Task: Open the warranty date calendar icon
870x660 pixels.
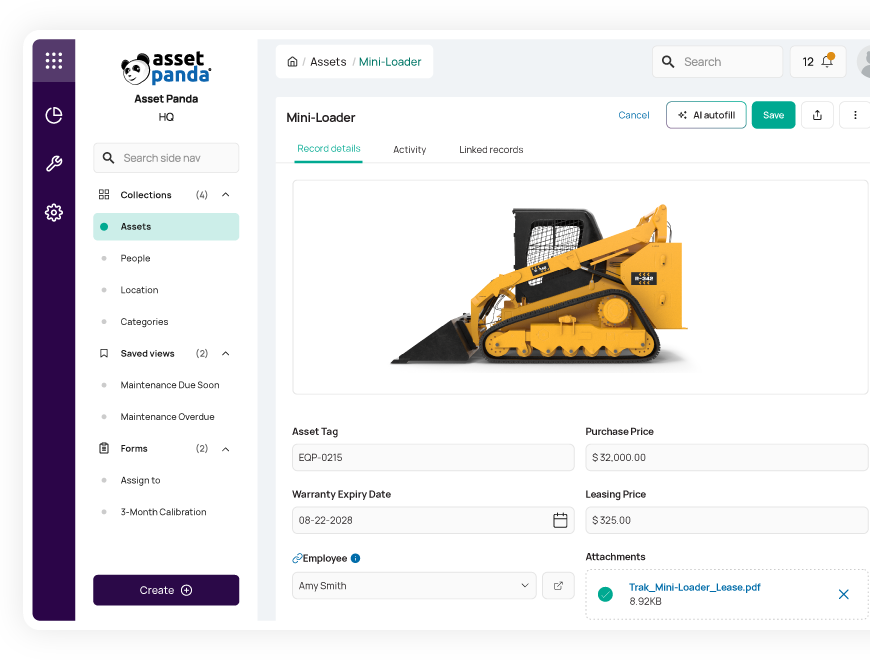Action: pyautogui.click(x=560, y=520)
